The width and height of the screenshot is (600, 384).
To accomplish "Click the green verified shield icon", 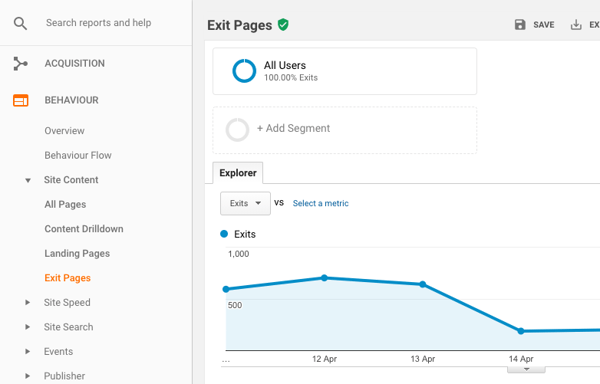I will (x=283, y=25).
